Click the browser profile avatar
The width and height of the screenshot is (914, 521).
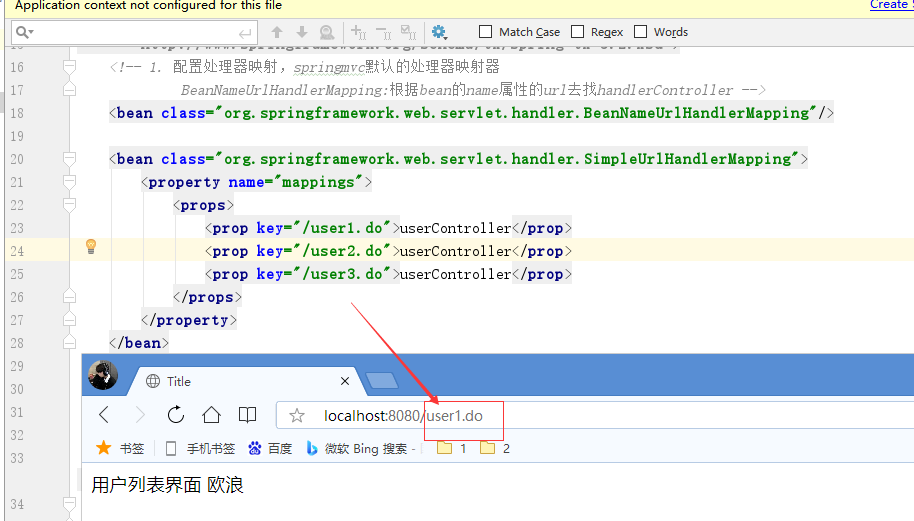[x=103, y=375]
